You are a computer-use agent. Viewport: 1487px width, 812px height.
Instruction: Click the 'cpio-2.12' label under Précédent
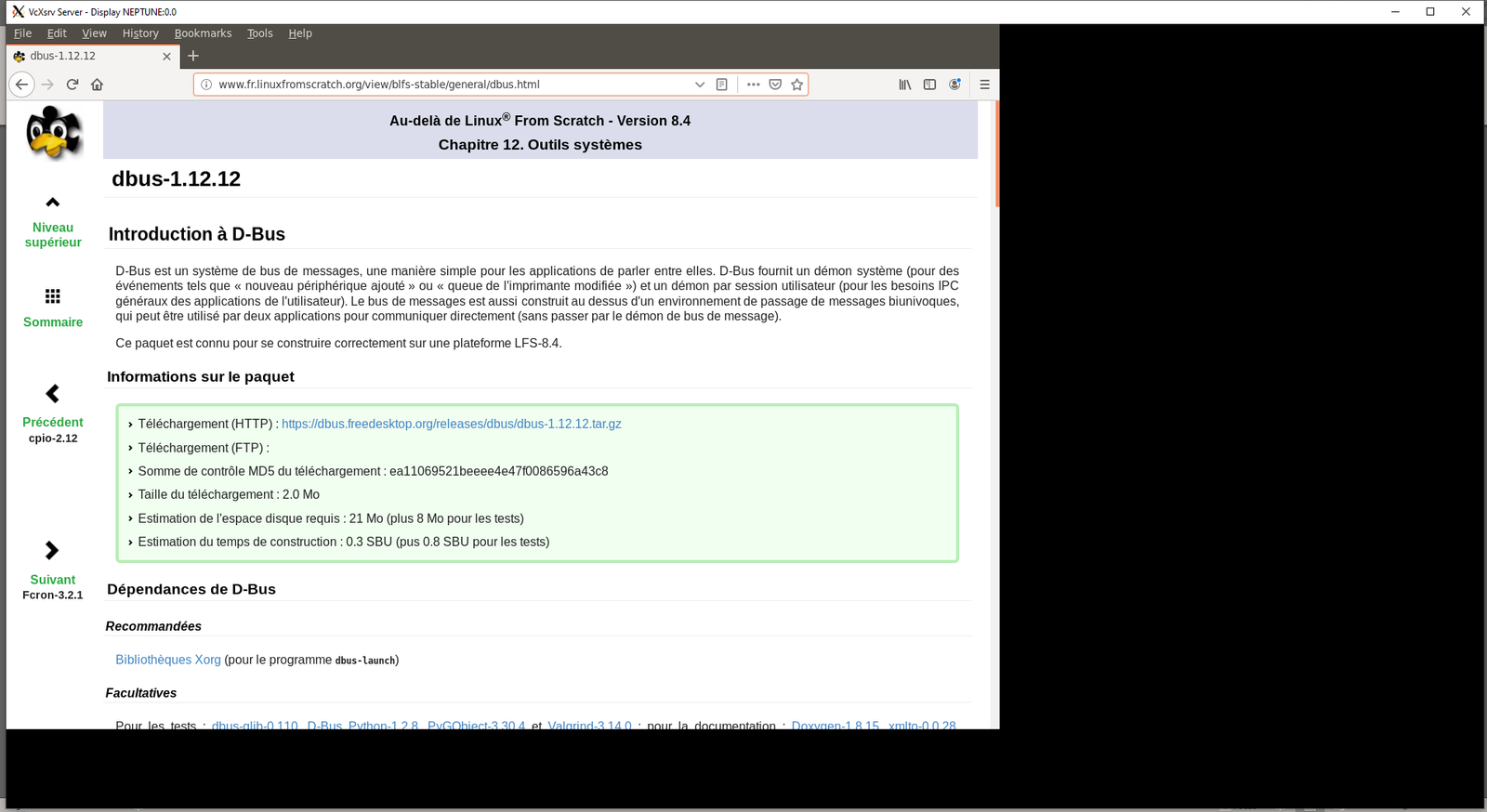[53, 439]
